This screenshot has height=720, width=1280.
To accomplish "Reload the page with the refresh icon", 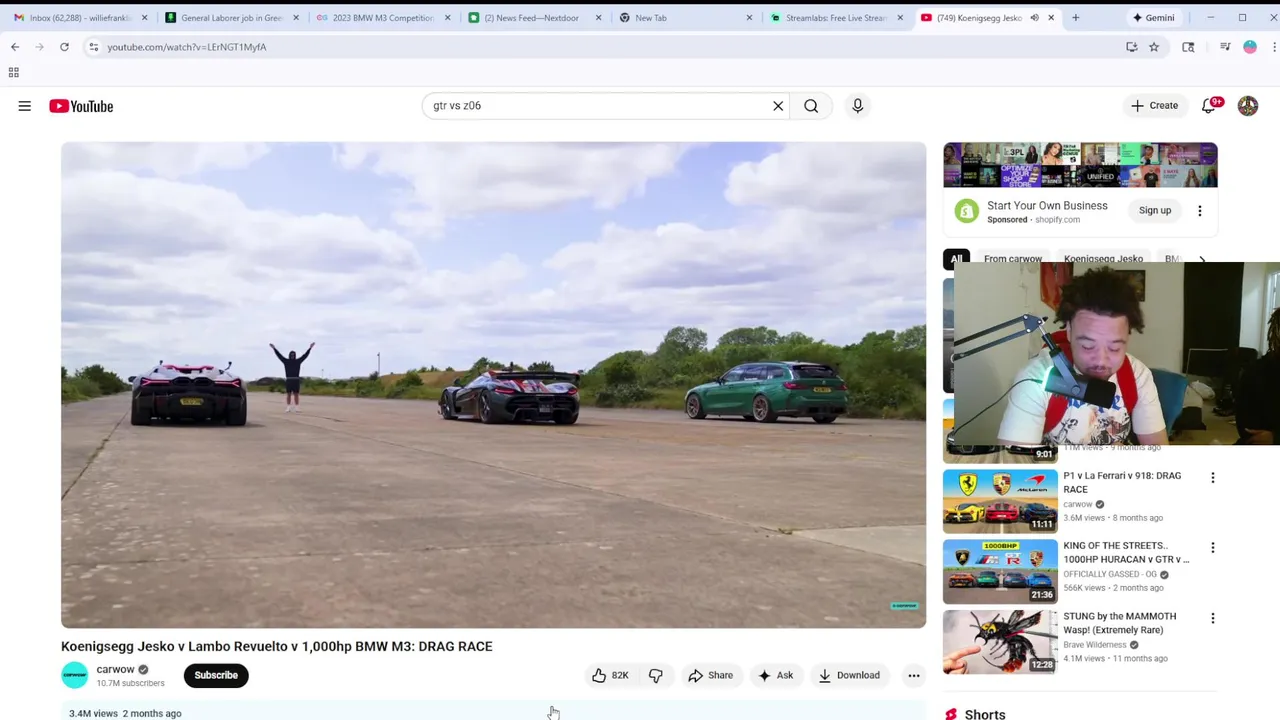I will [x=64, y=47].
